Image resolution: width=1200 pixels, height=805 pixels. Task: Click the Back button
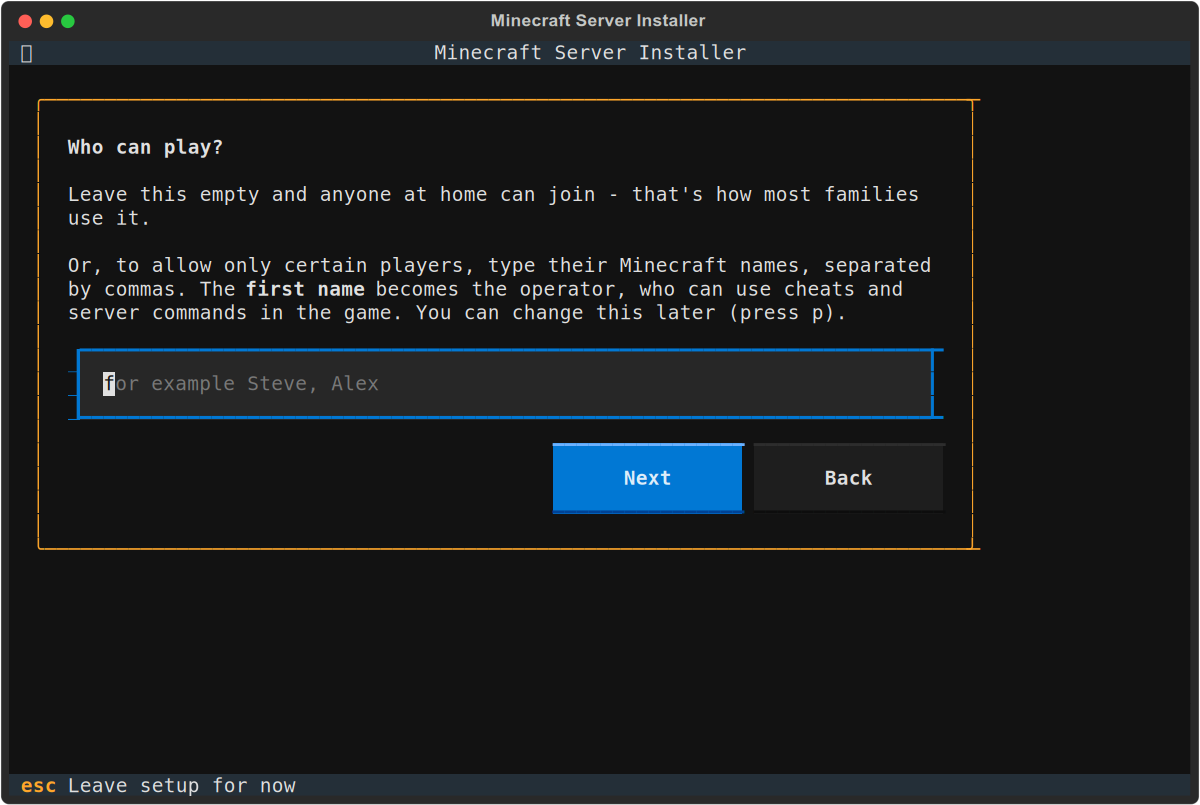848,478
